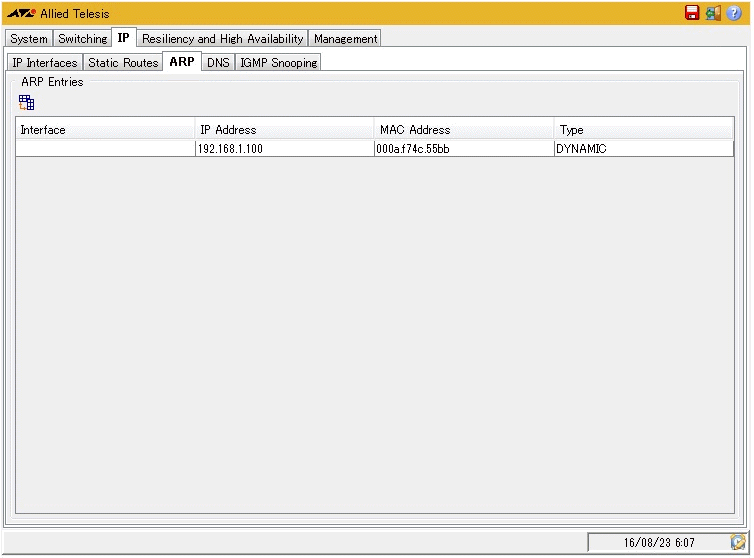
Task: Sort by Type column header
Action: pyautogui.click(x=644, y=129)
